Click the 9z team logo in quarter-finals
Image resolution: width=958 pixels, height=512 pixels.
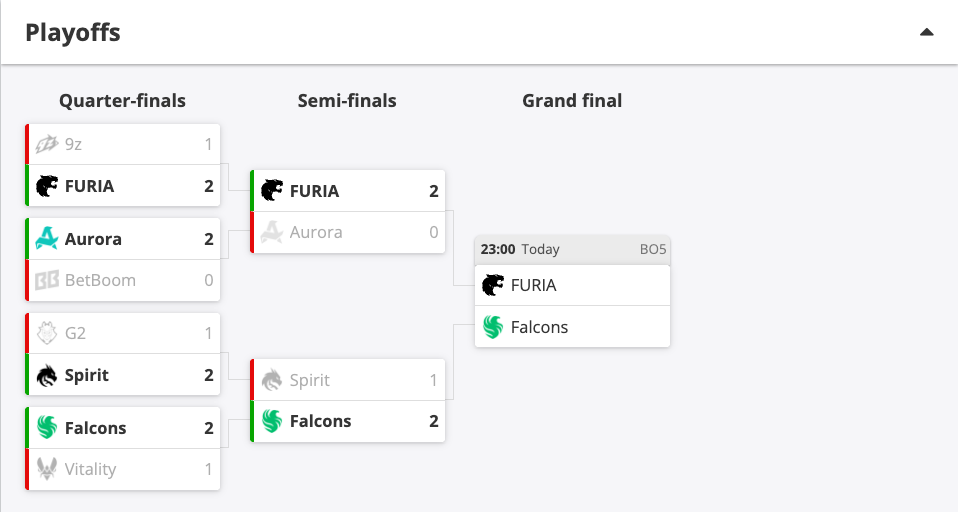46,144
